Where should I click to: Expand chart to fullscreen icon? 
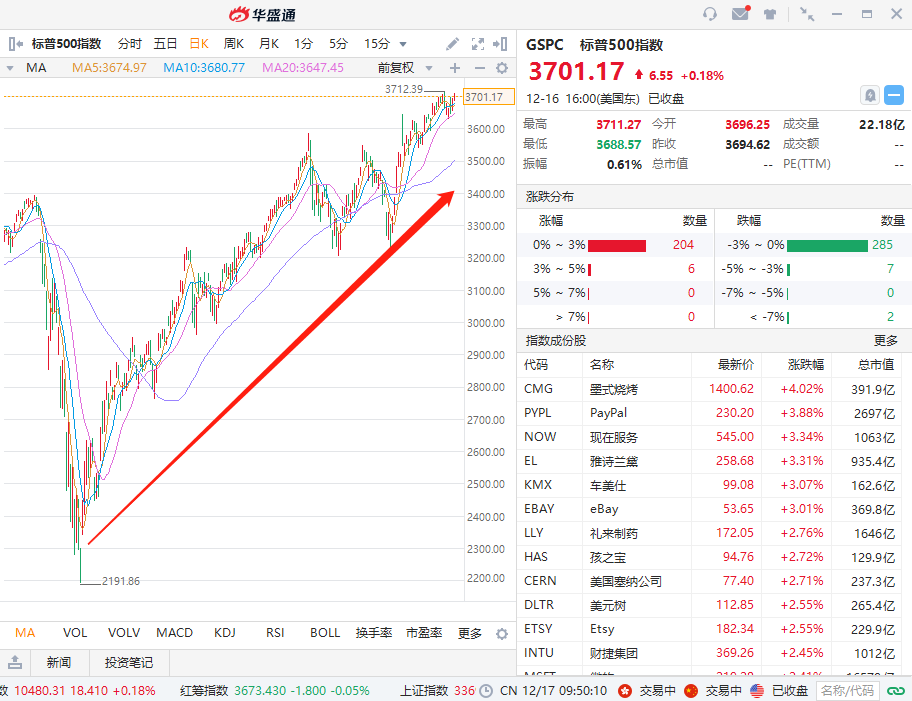pyautogui.click(x=478, y=44)
